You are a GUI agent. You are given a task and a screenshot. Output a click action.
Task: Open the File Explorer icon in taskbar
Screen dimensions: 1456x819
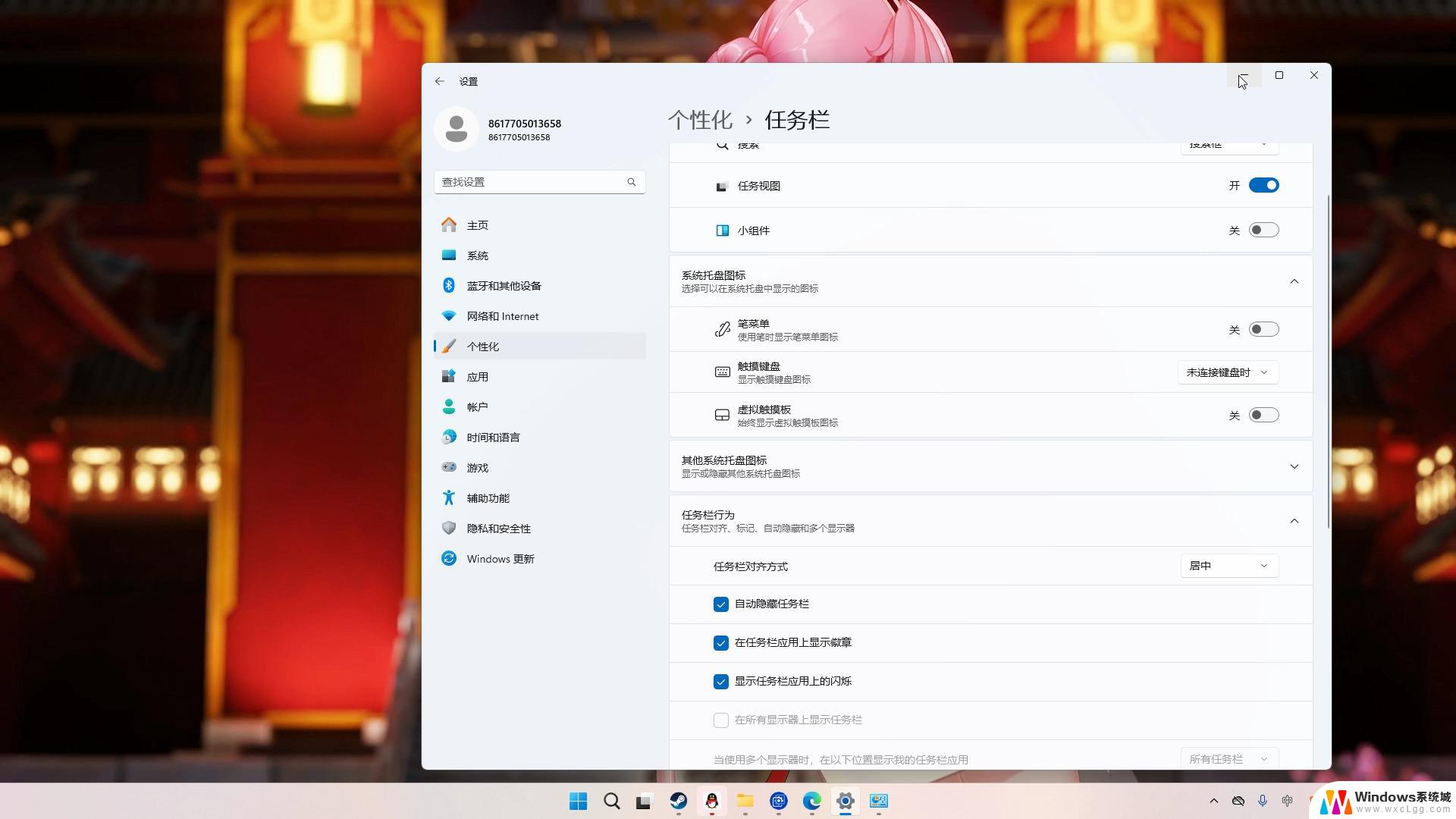tap(746, 800)
